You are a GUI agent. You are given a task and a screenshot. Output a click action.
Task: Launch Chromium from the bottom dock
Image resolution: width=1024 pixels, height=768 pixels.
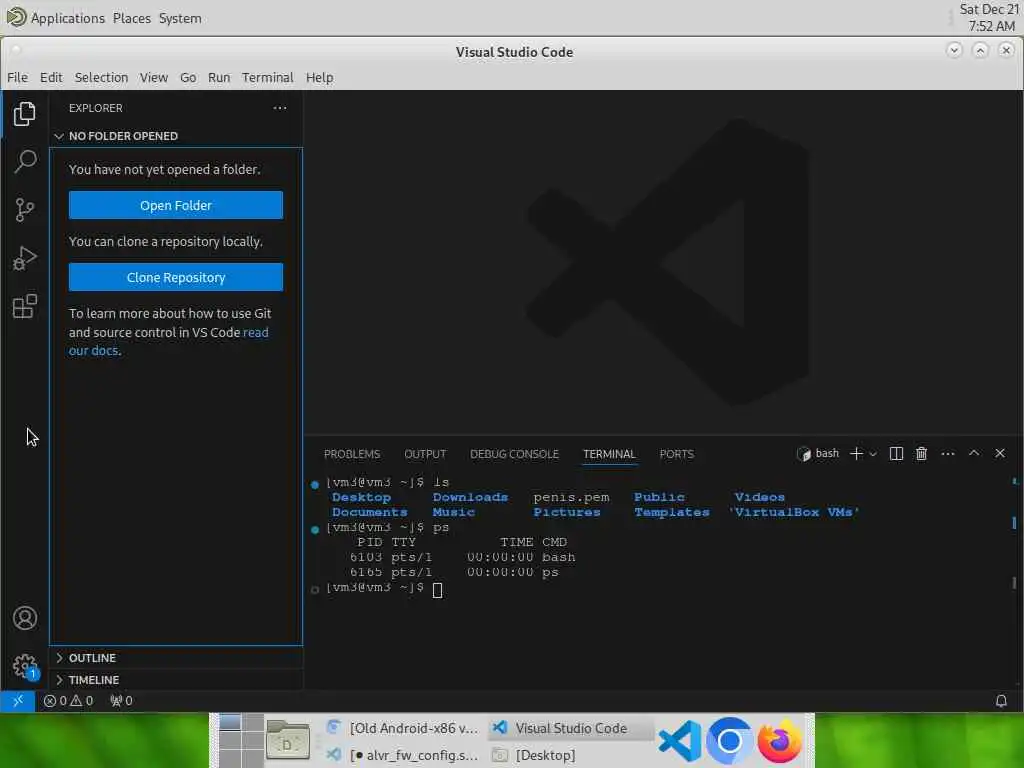(x=729, y=741)
